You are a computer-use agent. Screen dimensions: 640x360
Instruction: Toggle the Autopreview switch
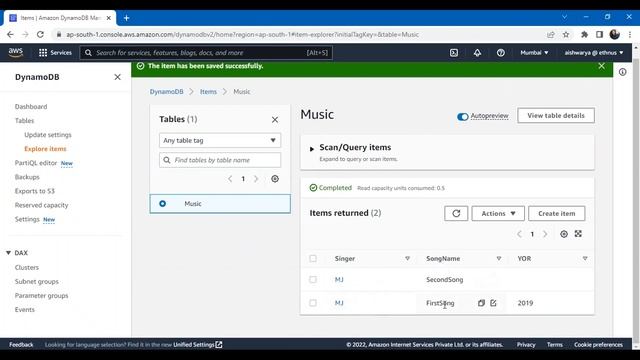462,117
